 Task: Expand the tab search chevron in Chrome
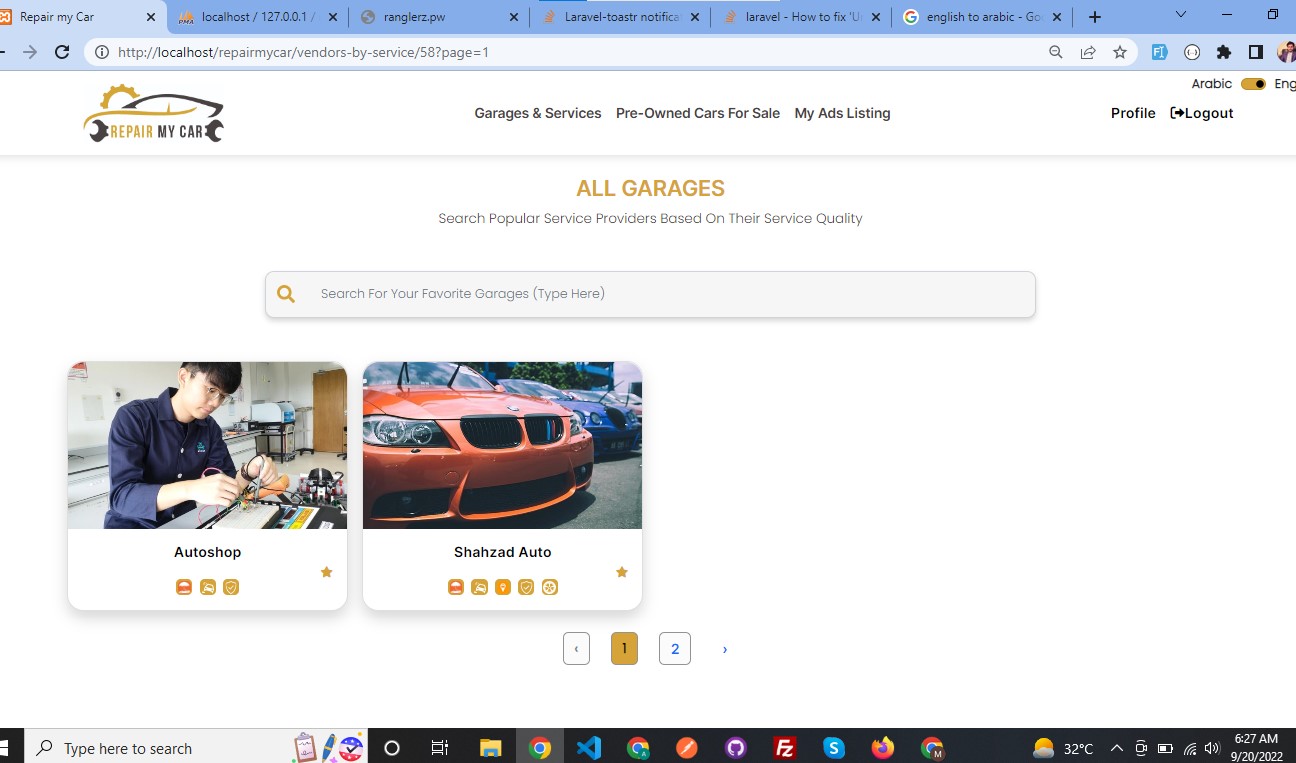[x=1180, y=15]
